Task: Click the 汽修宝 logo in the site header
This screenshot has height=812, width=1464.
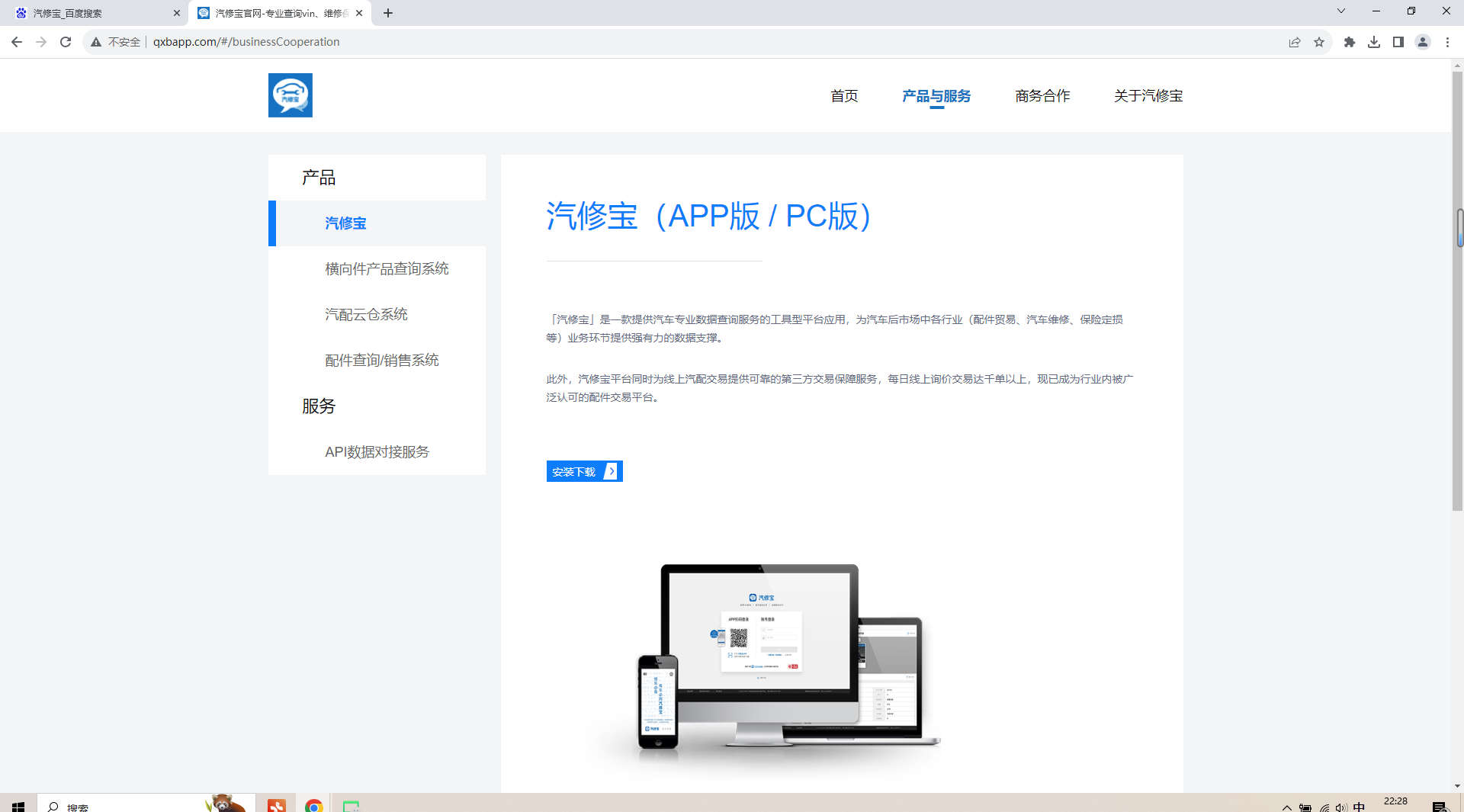Action: pyautogui.click(x=290, y=95)
